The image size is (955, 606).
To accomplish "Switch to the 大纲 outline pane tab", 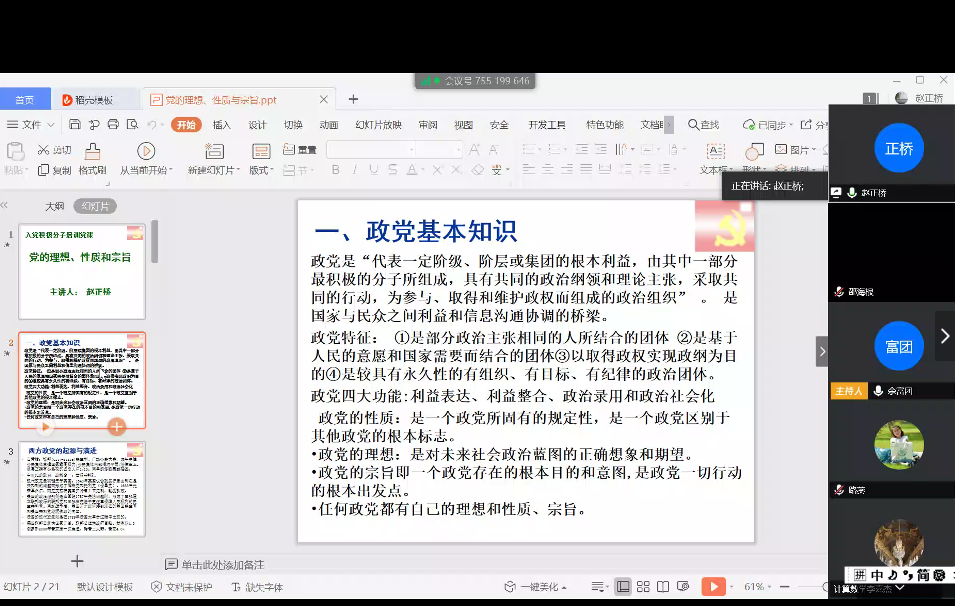I will (x=54, y=206).
